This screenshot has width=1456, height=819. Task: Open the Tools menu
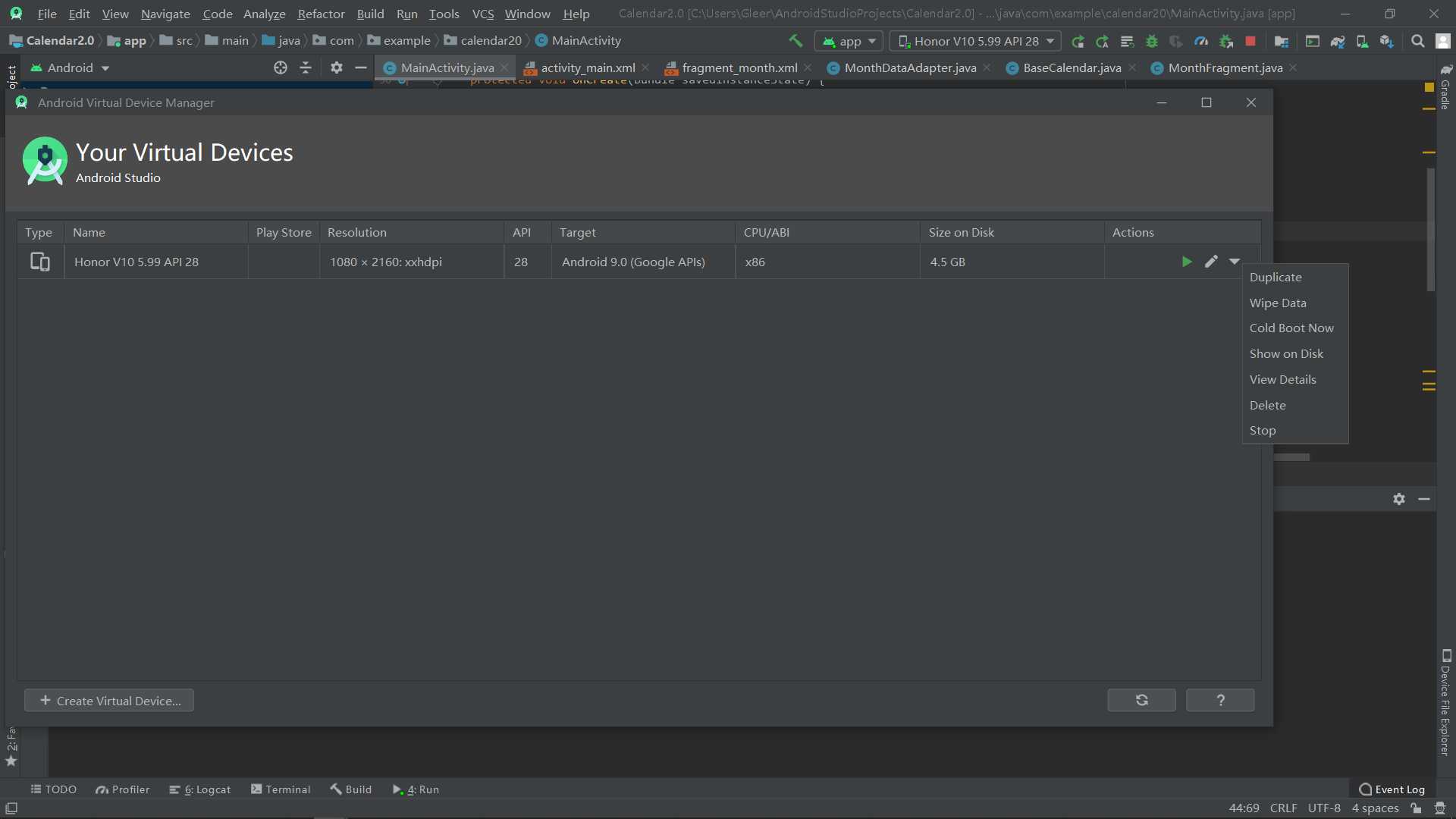point(444,14)
